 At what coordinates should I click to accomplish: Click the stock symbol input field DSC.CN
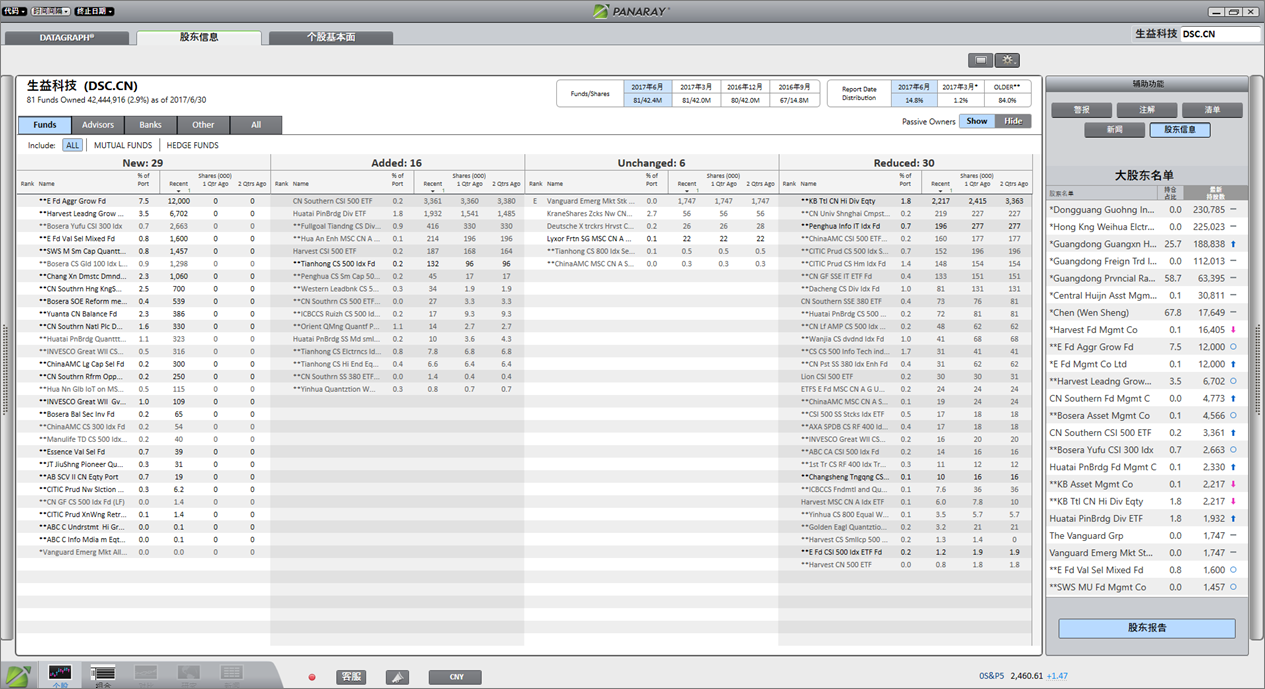point(1219,34)
